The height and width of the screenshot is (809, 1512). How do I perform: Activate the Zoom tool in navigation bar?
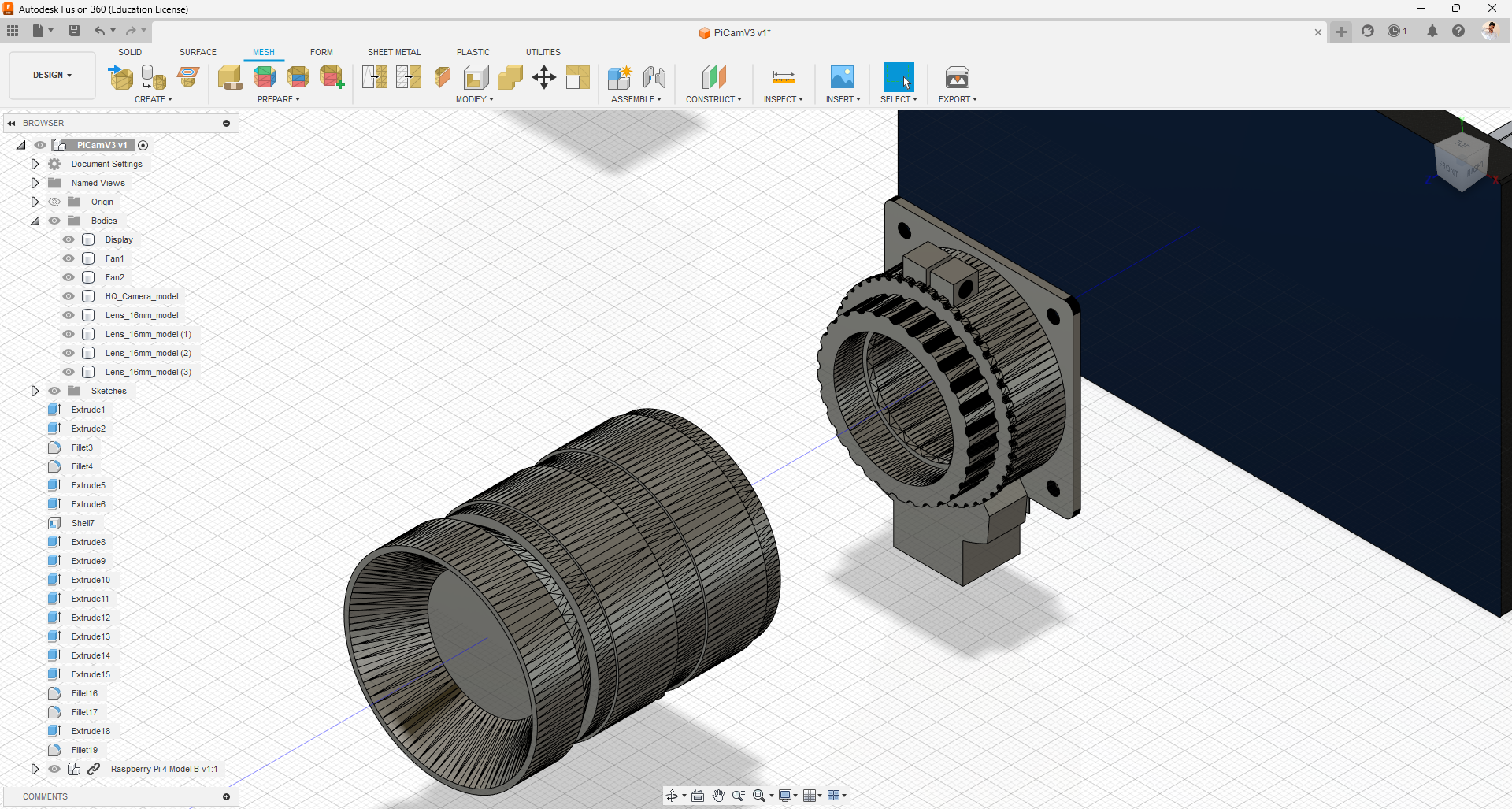tap(739, 796)
